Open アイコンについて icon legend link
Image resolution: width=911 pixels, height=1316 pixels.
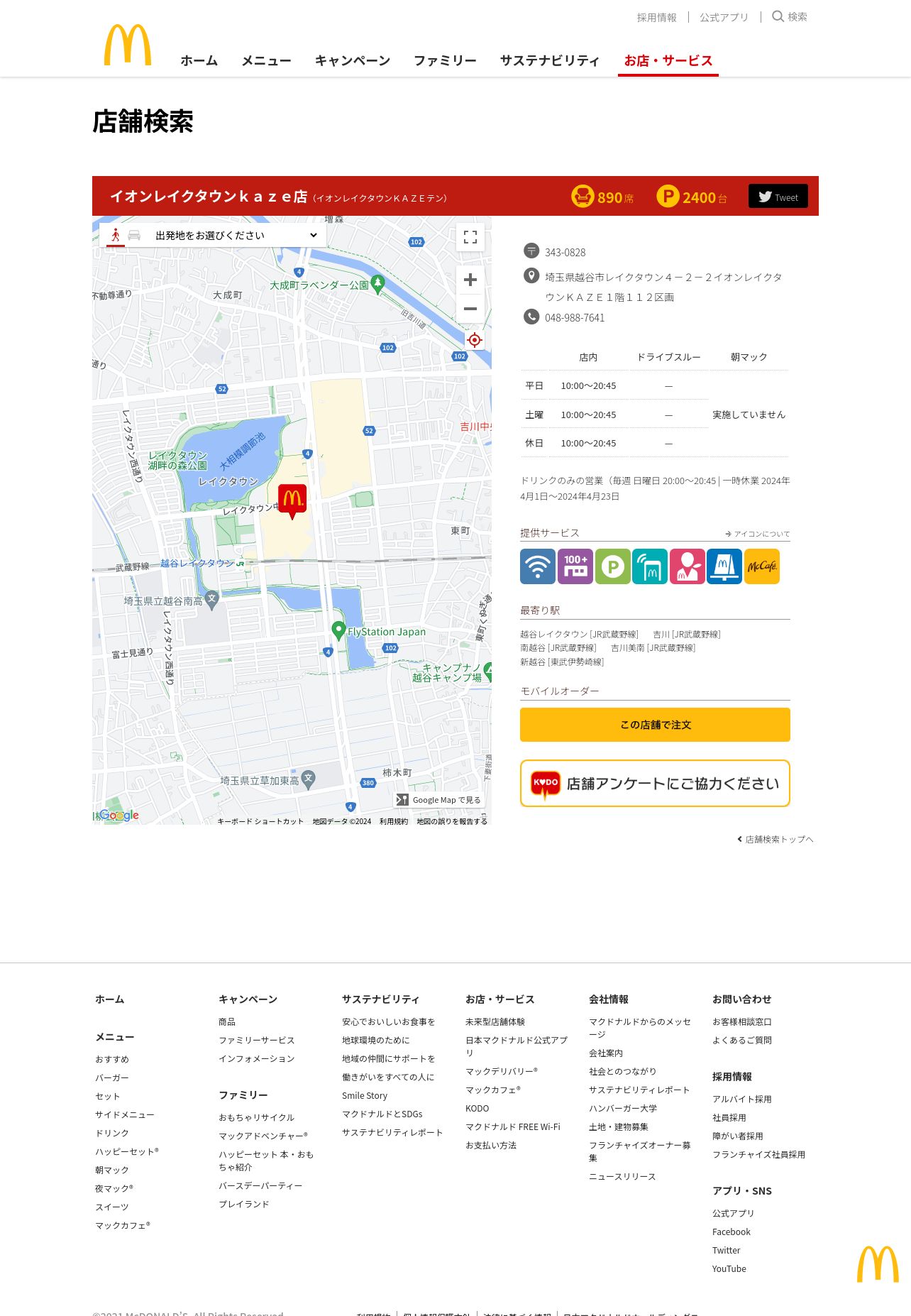pyautogui.click(x=758, y=534)
